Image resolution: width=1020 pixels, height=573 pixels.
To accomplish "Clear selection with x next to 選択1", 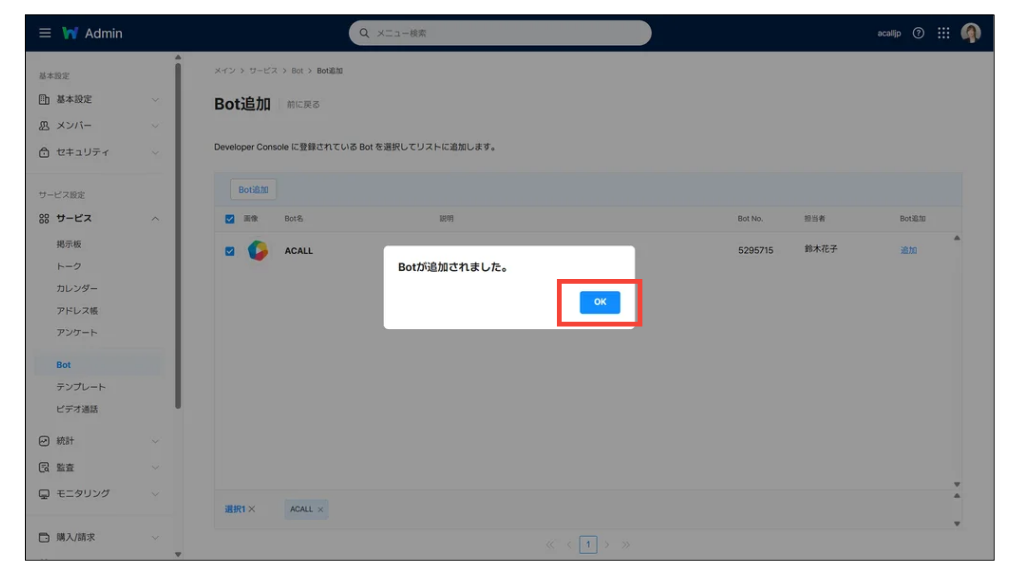I will click(x=252, y=509).
